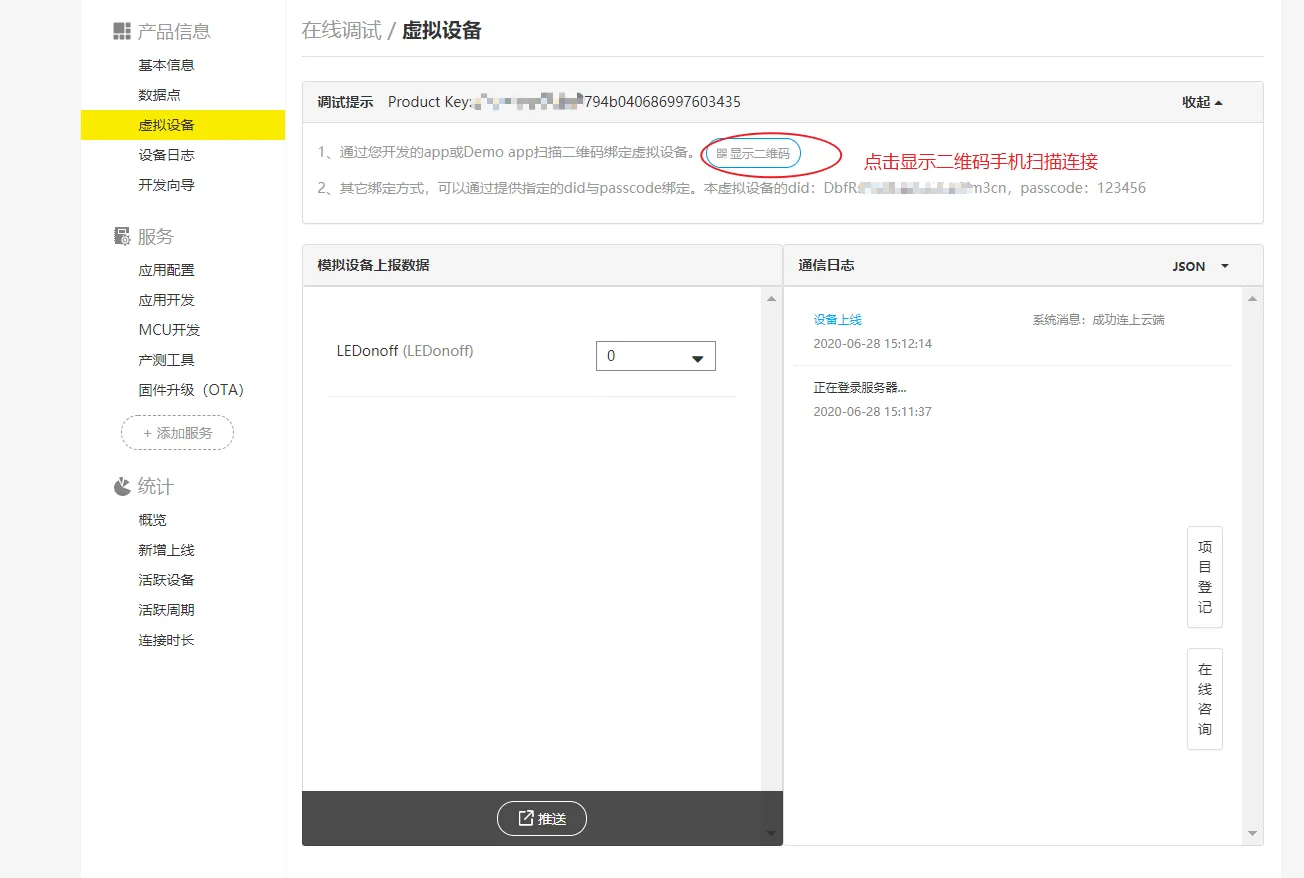Click the 显示二维码 button
1304x878 pixels.
(x=753, y=153)
